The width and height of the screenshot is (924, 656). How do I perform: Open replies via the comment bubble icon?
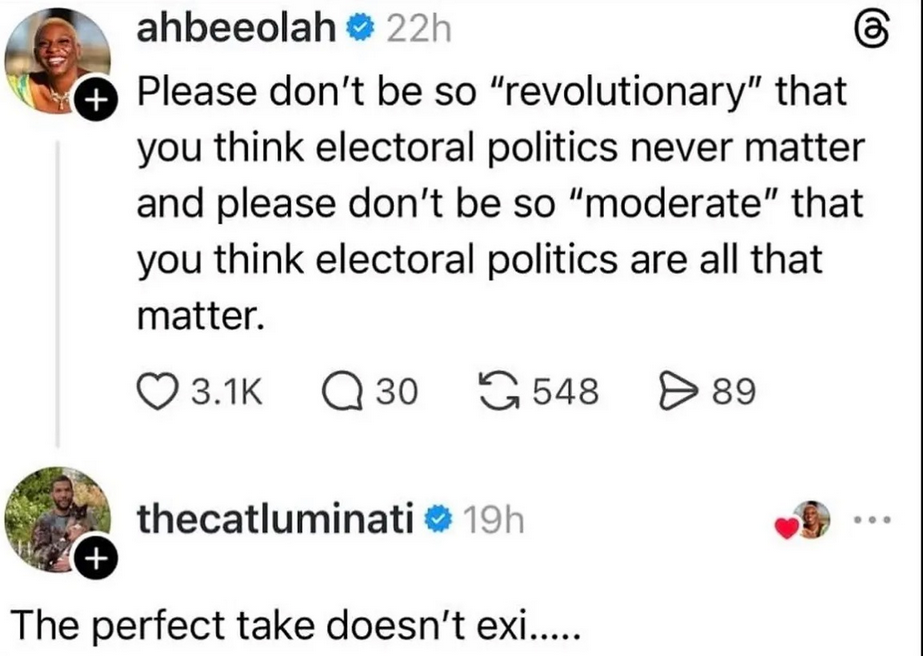pyautogui.click(x=343, y=390)
